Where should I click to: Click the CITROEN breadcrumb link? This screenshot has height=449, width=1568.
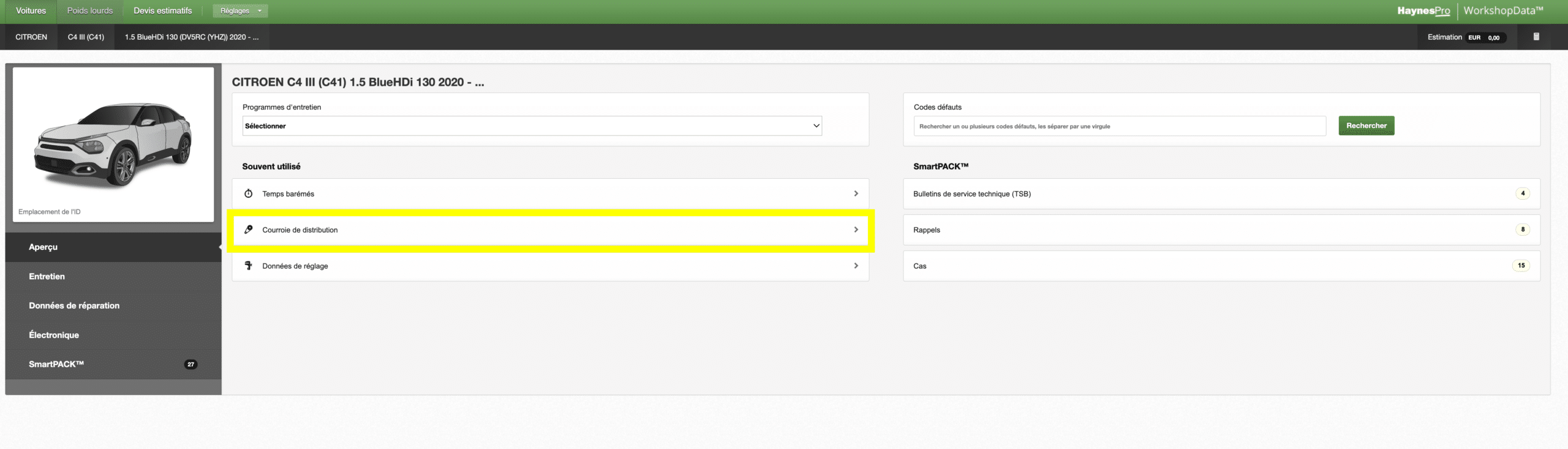point(31,37)
